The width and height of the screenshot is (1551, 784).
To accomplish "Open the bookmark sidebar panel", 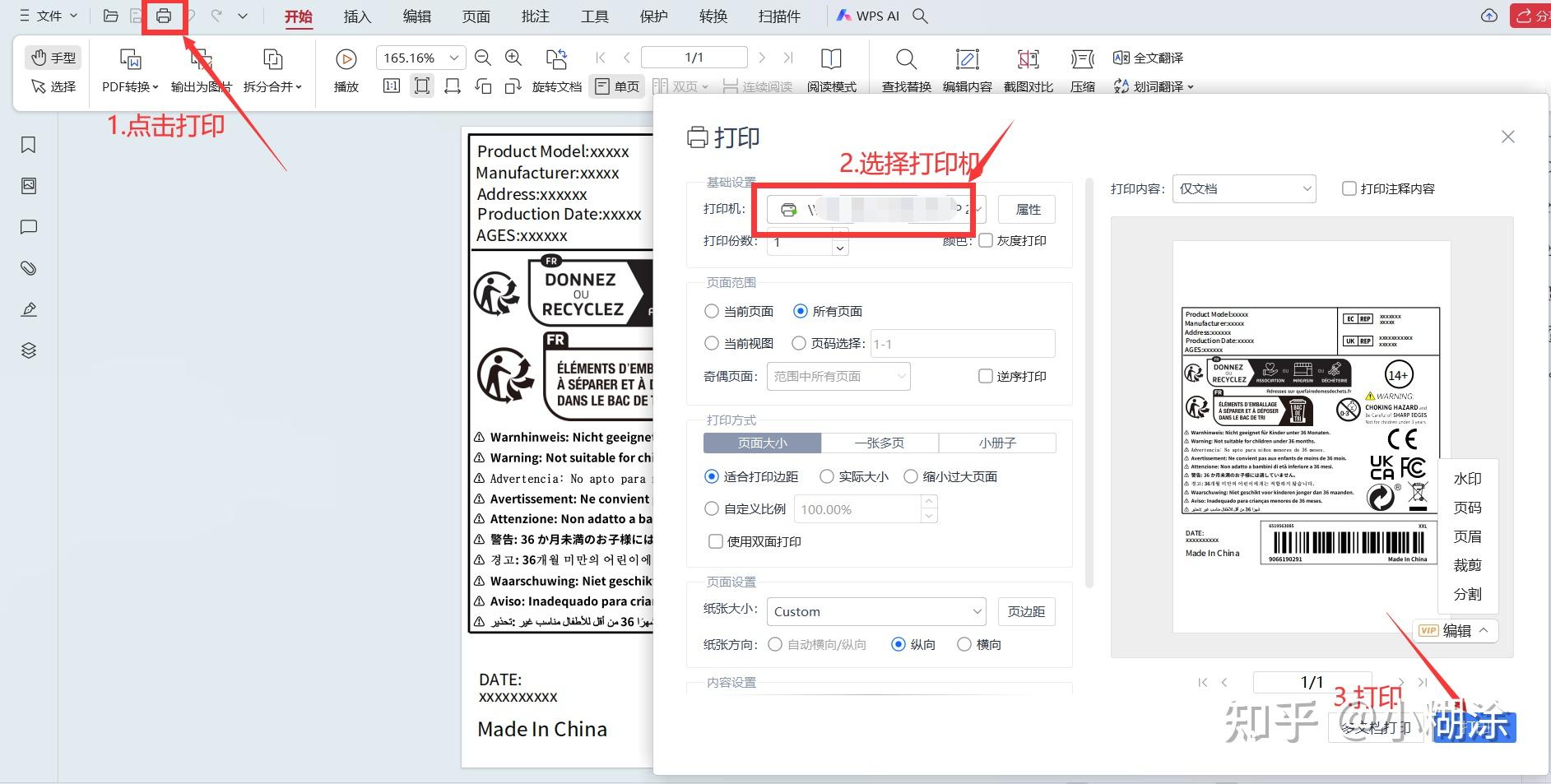I will click(x=29, y=145).
